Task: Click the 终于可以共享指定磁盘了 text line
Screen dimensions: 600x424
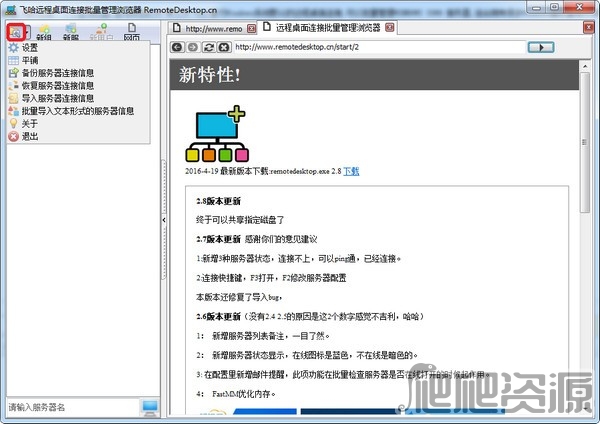Action: (240, 220)
